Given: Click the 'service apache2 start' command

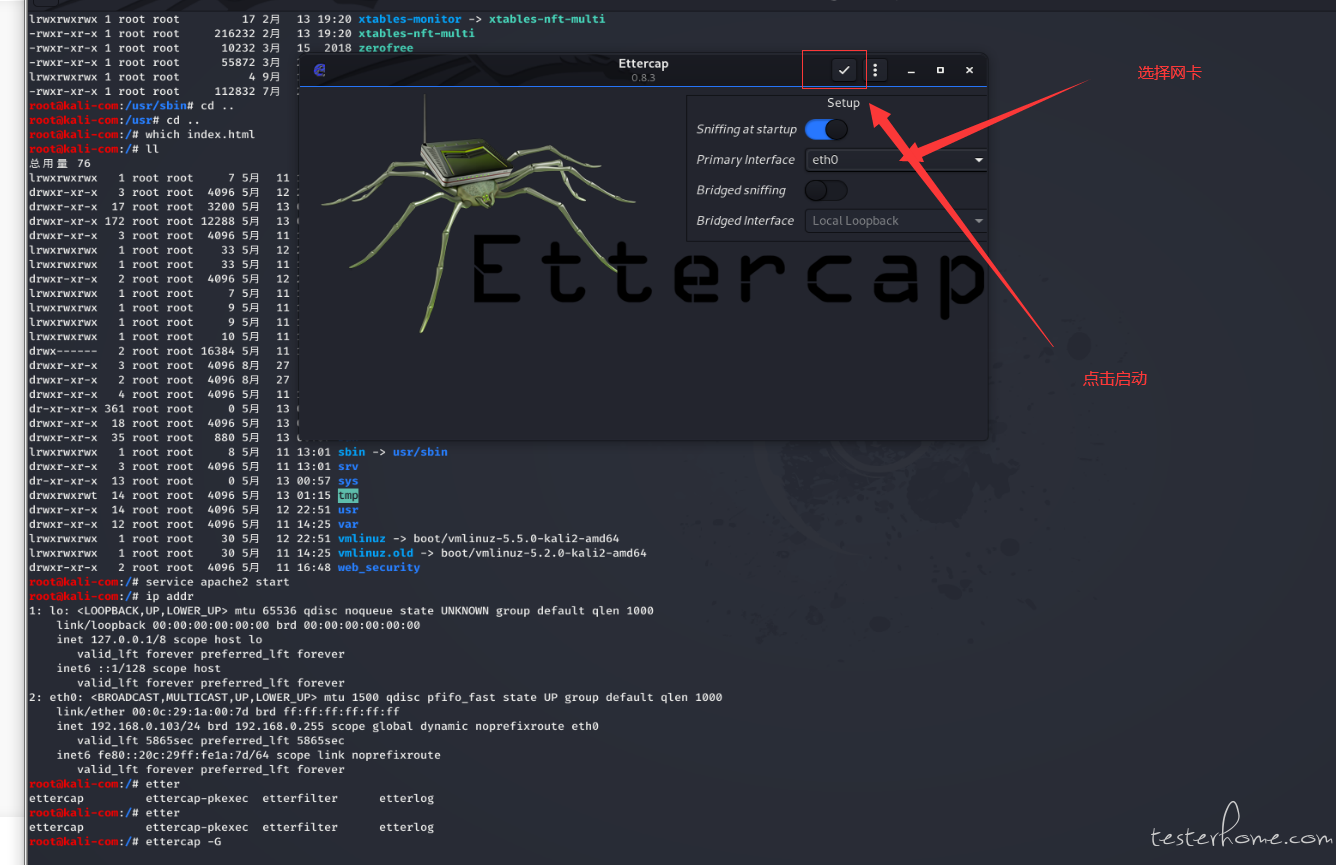Looking at the screenshot, I should [x=217, y=582].
